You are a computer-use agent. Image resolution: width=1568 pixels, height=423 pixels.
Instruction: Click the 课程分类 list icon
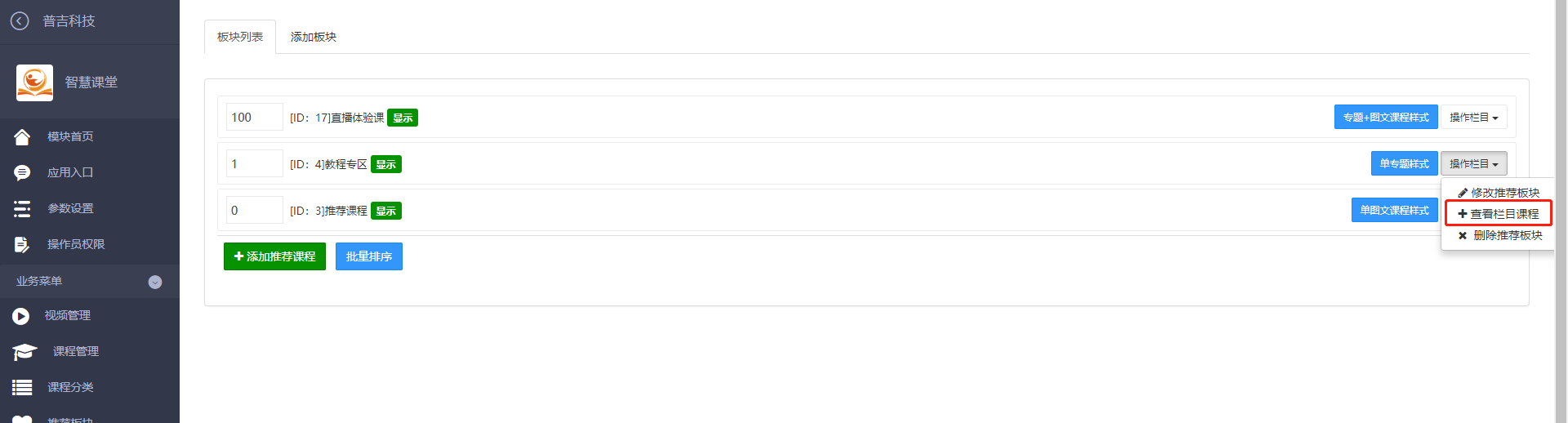(x=22, y=387)
